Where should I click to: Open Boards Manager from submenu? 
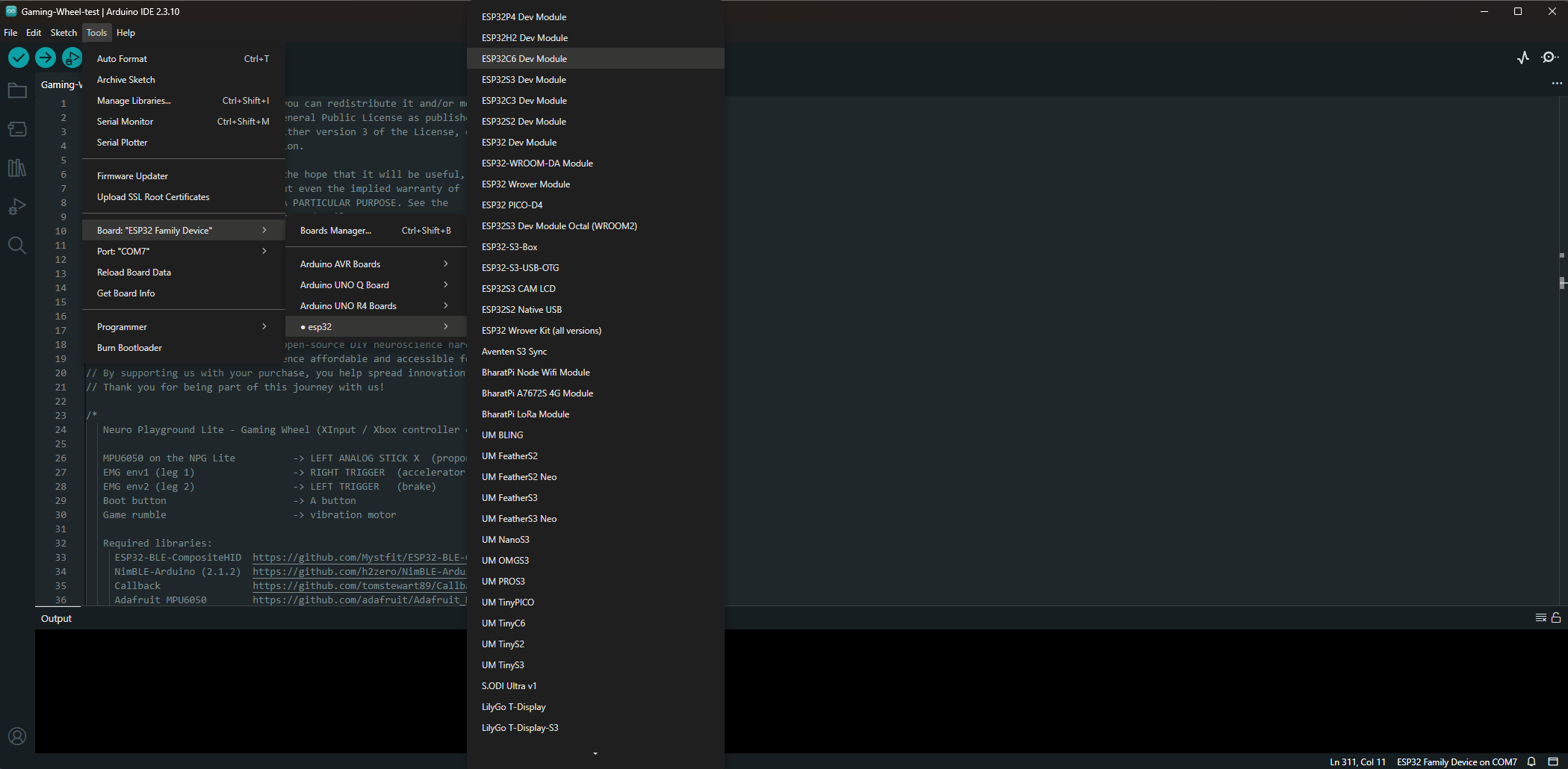click(x=376, y=230)
